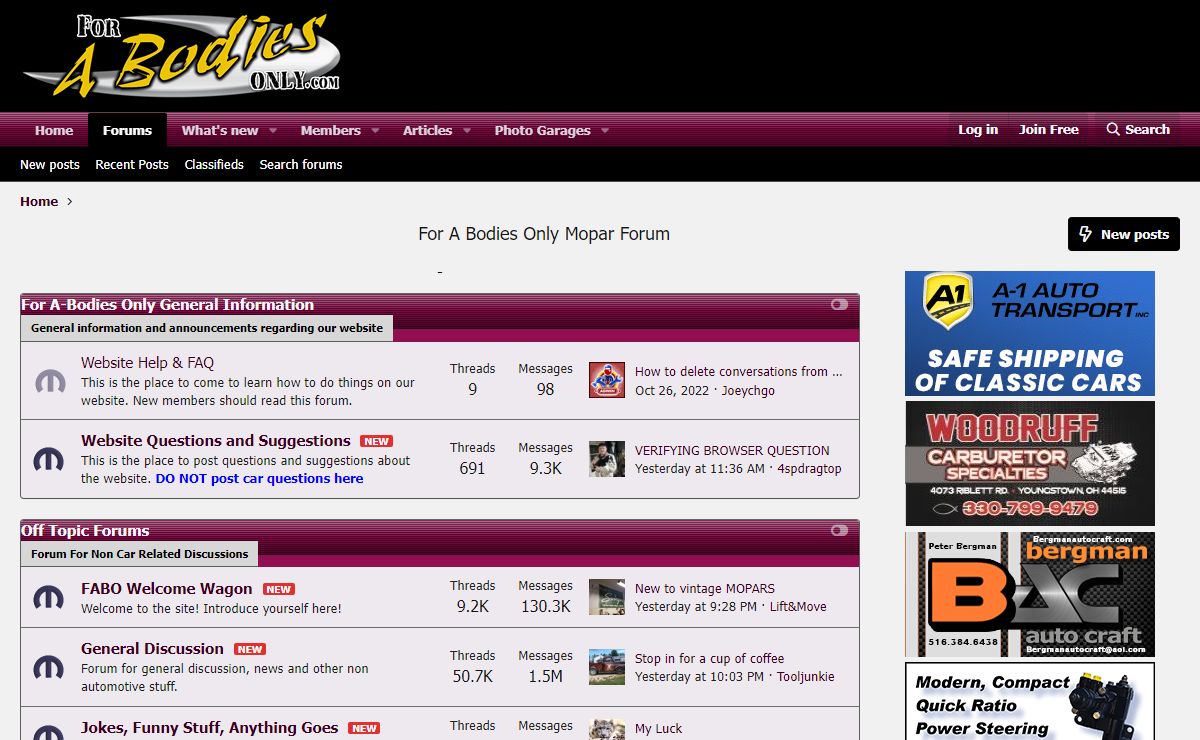Image resolution: width=1200 pixels, height=740 pixels.
Task: Open the Joeychgo username link
Action: [748, 390]
